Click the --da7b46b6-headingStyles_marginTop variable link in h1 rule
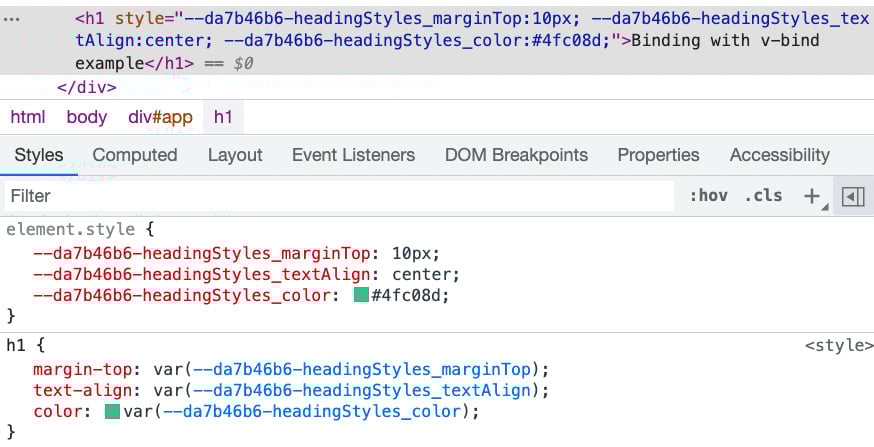Viewport: 874px width, 447px height. click(x=362, y=370)
